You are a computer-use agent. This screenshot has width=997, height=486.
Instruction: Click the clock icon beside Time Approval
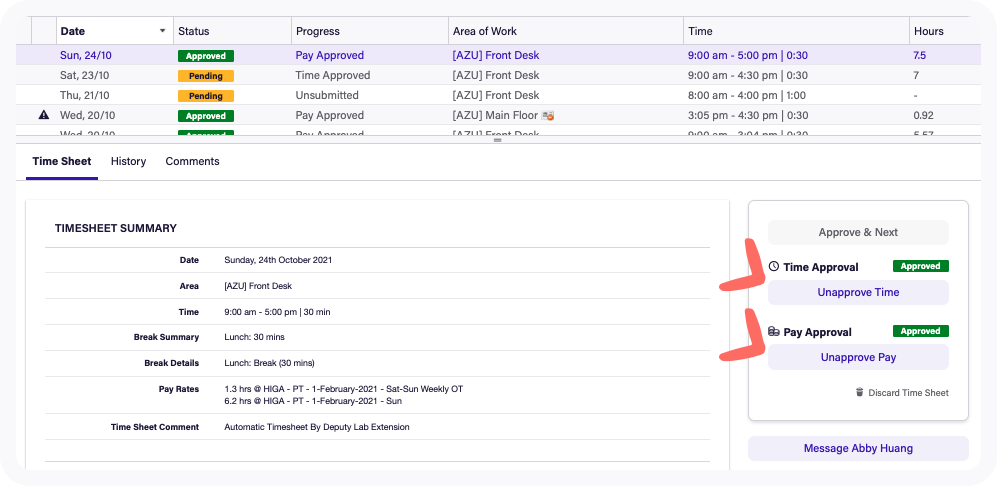point(774,267)
